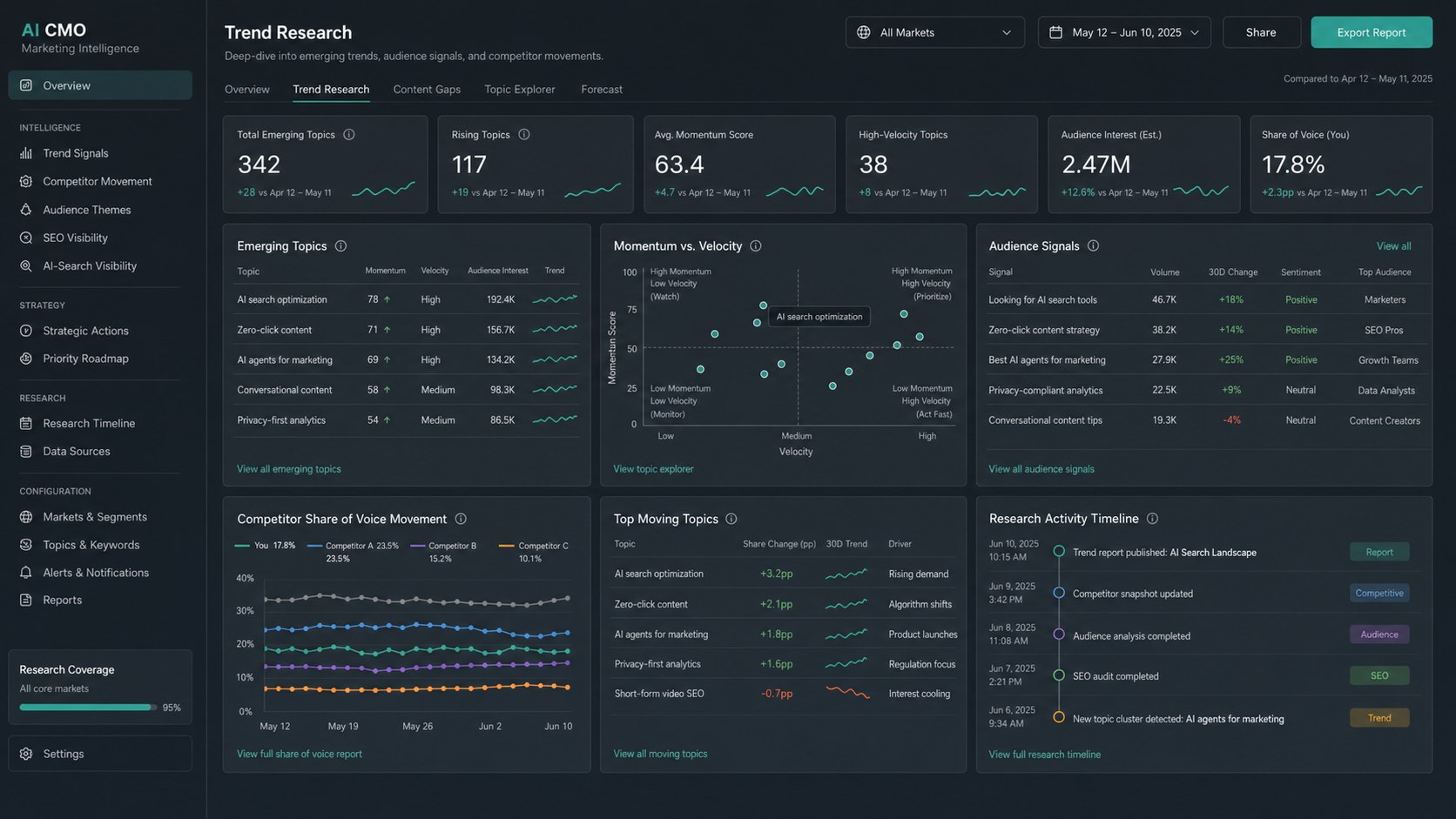Click the Audience Themes sidebar icon
Screen dimensions: 1456x819
[26, 210]
